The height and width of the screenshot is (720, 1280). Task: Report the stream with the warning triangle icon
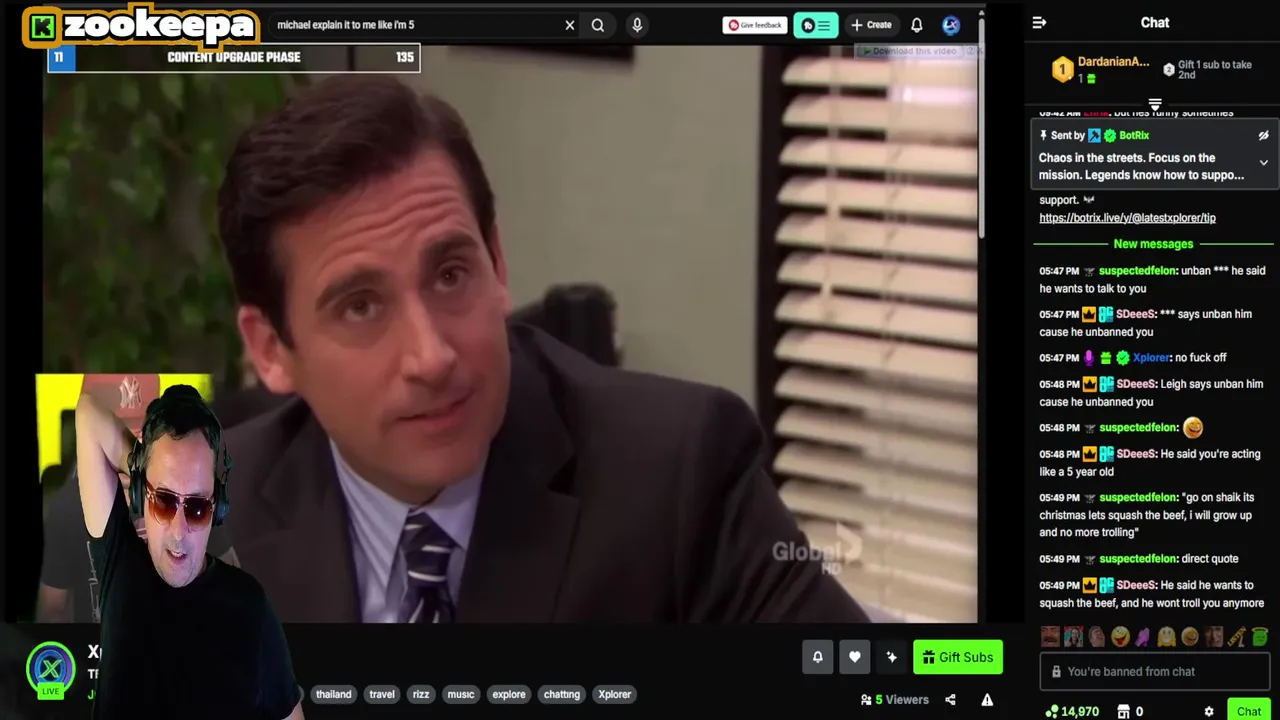coord(987,700)
